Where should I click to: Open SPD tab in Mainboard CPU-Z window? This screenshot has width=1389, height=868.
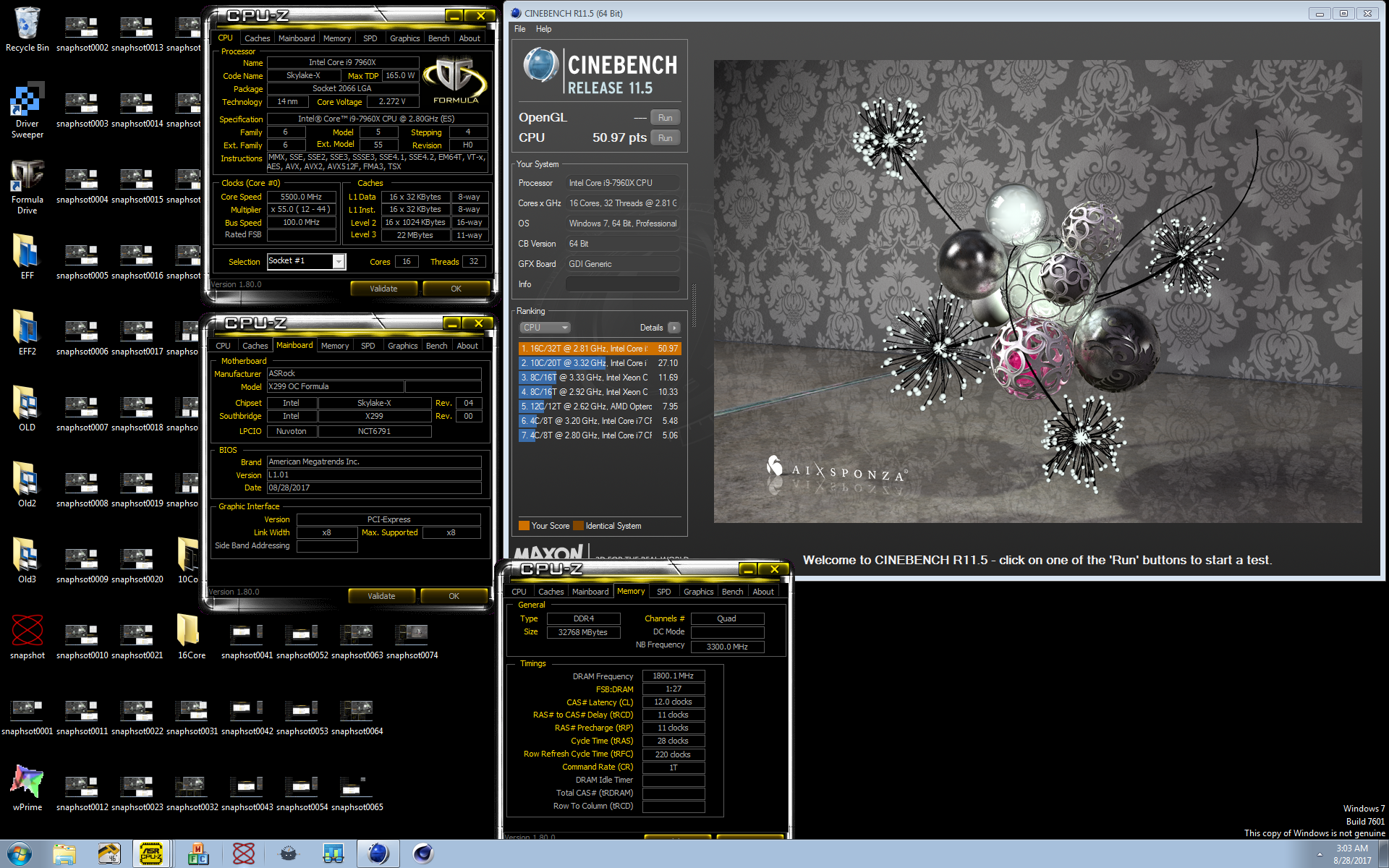click(368, 346)
